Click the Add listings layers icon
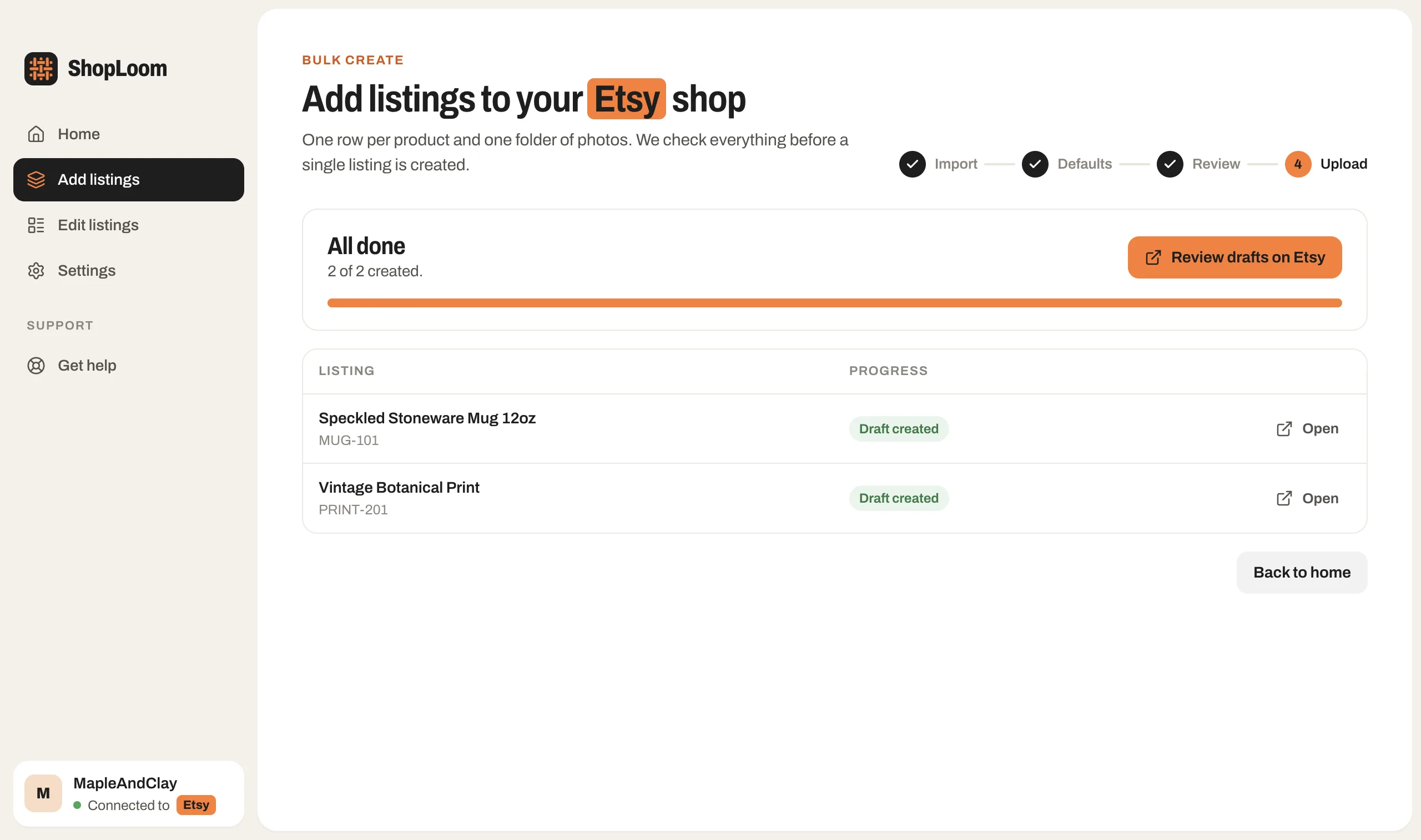The image size is (1421, 840). (x=36, y=179)
